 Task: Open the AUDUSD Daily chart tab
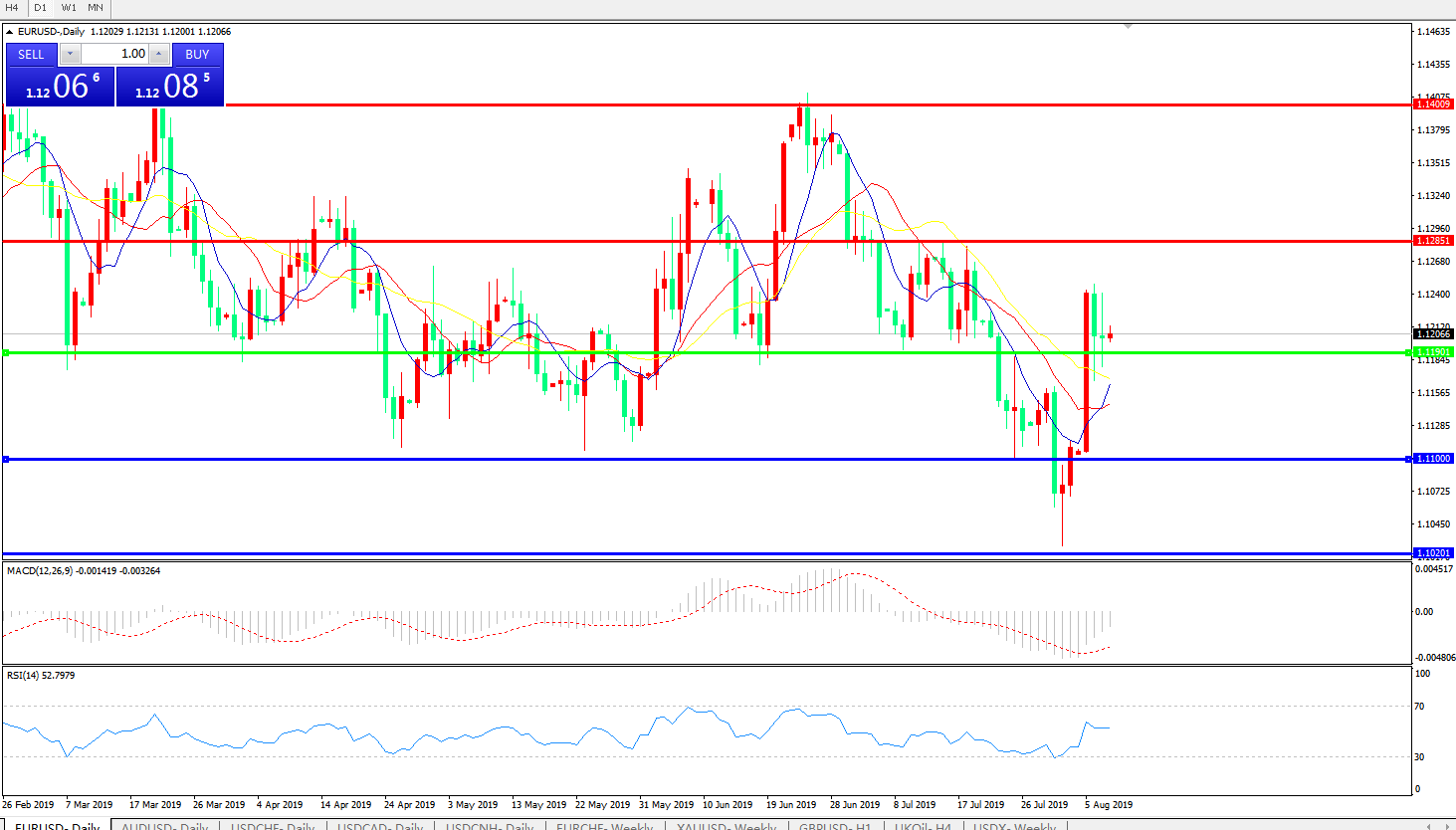pos(165,826)
